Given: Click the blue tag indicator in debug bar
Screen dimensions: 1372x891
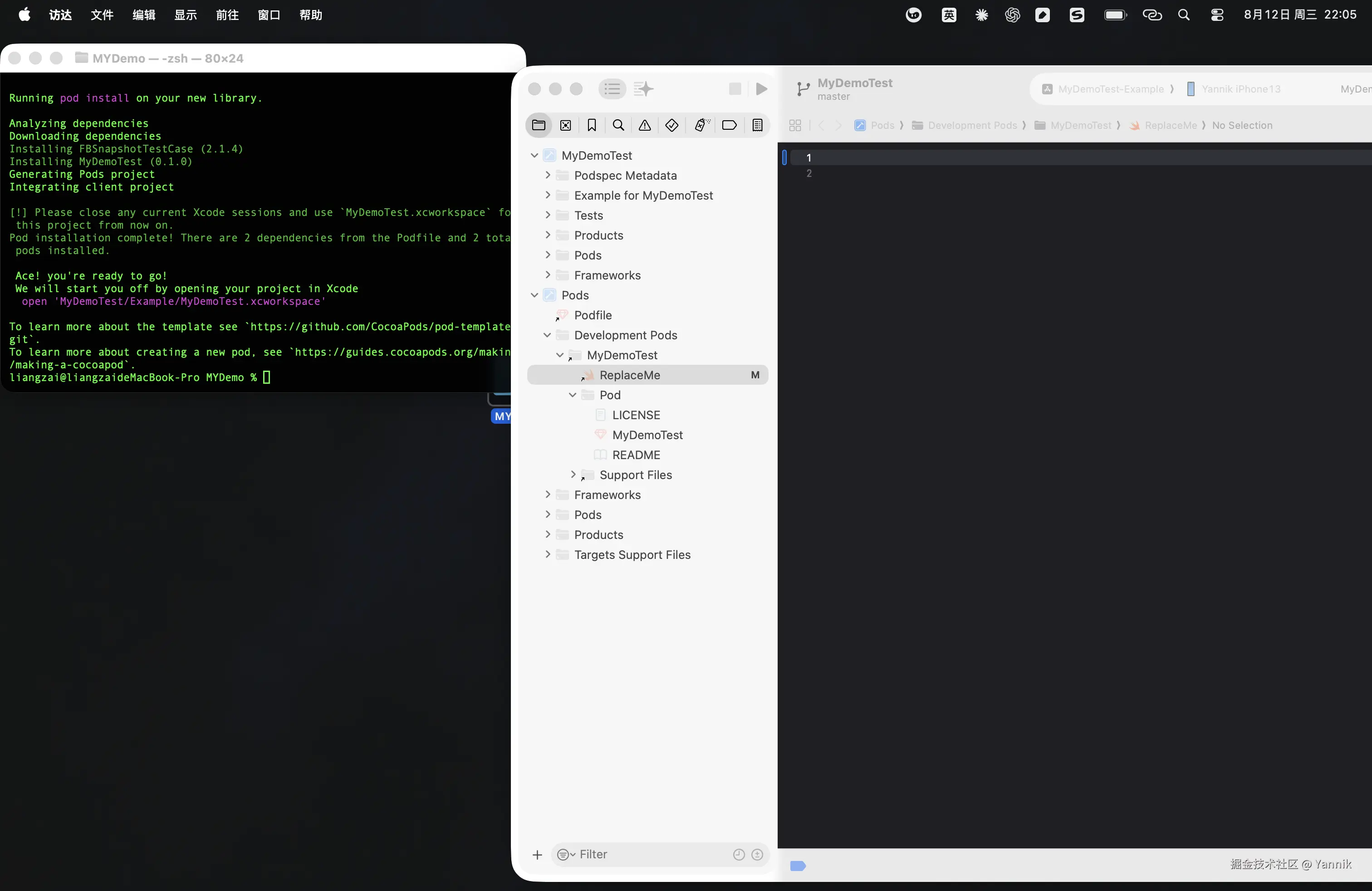Looking at the screenshot, I should click(x=798, y=866).
